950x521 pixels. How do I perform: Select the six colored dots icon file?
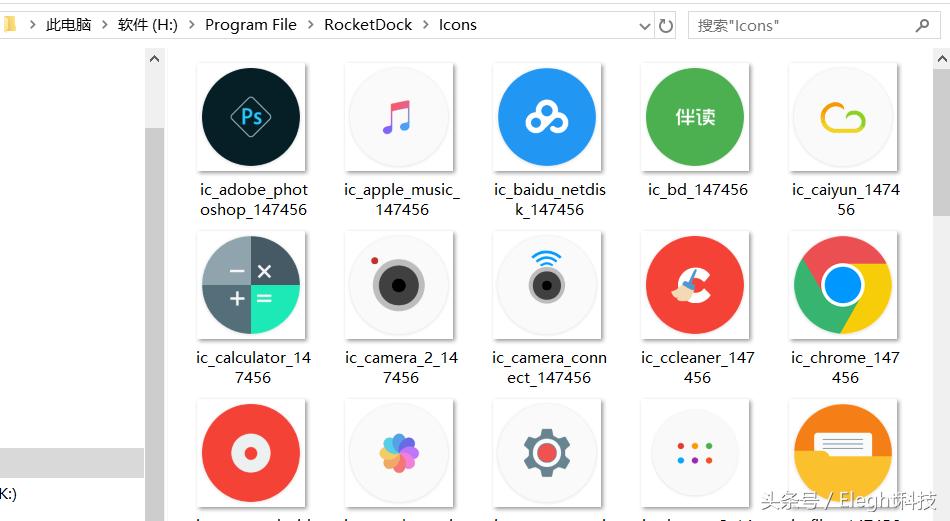[695, 453]
